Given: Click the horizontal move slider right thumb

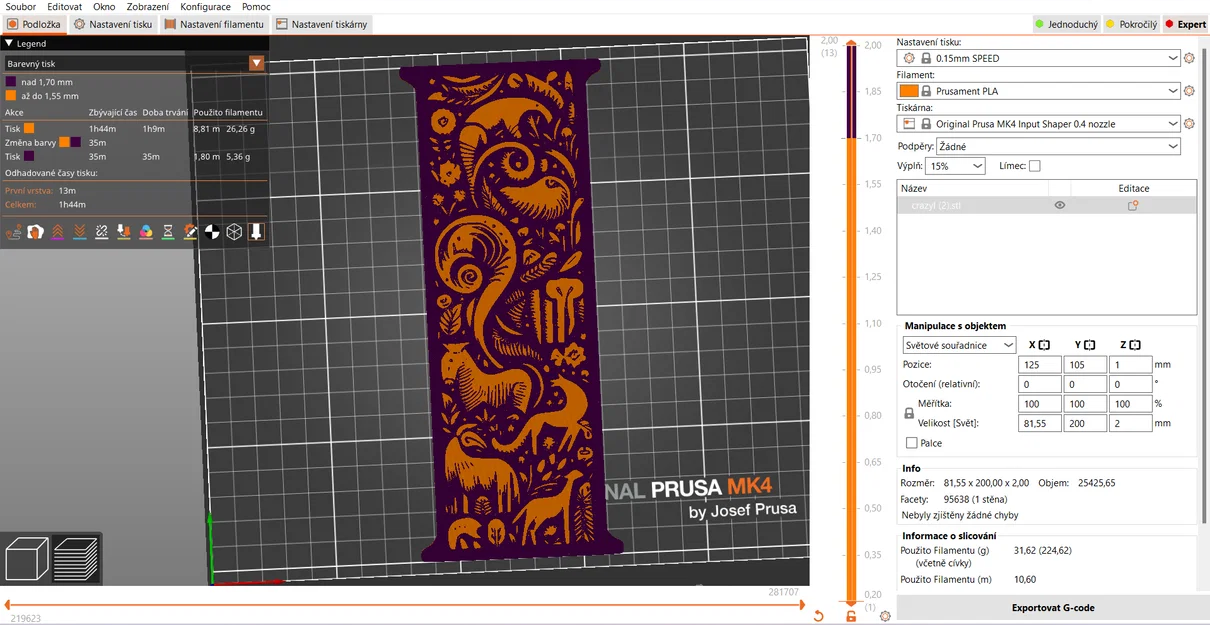Looking at the screenshot, I should [x=805, y=604].
